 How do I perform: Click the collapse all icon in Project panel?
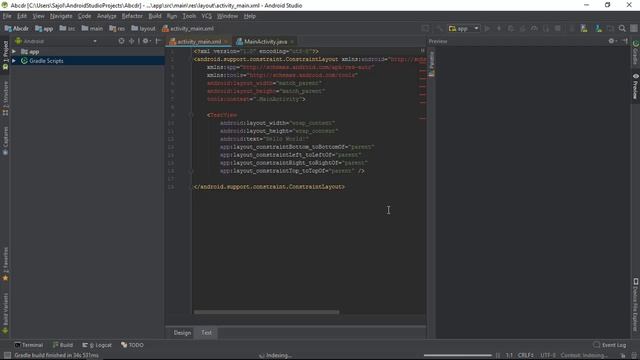tap(131, 41)
